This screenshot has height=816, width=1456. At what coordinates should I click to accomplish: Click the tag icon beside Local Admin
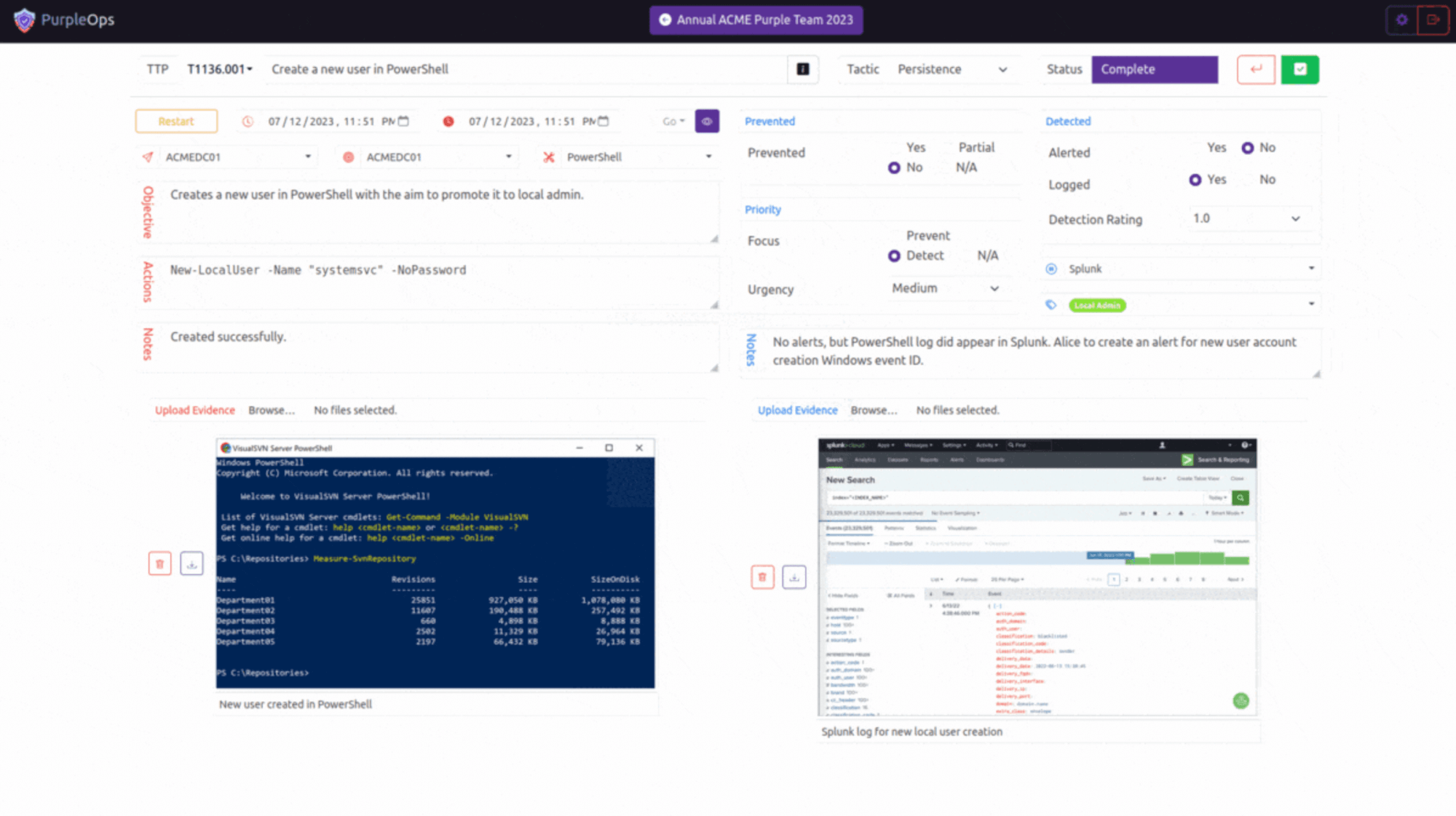tap(1051, 305)
